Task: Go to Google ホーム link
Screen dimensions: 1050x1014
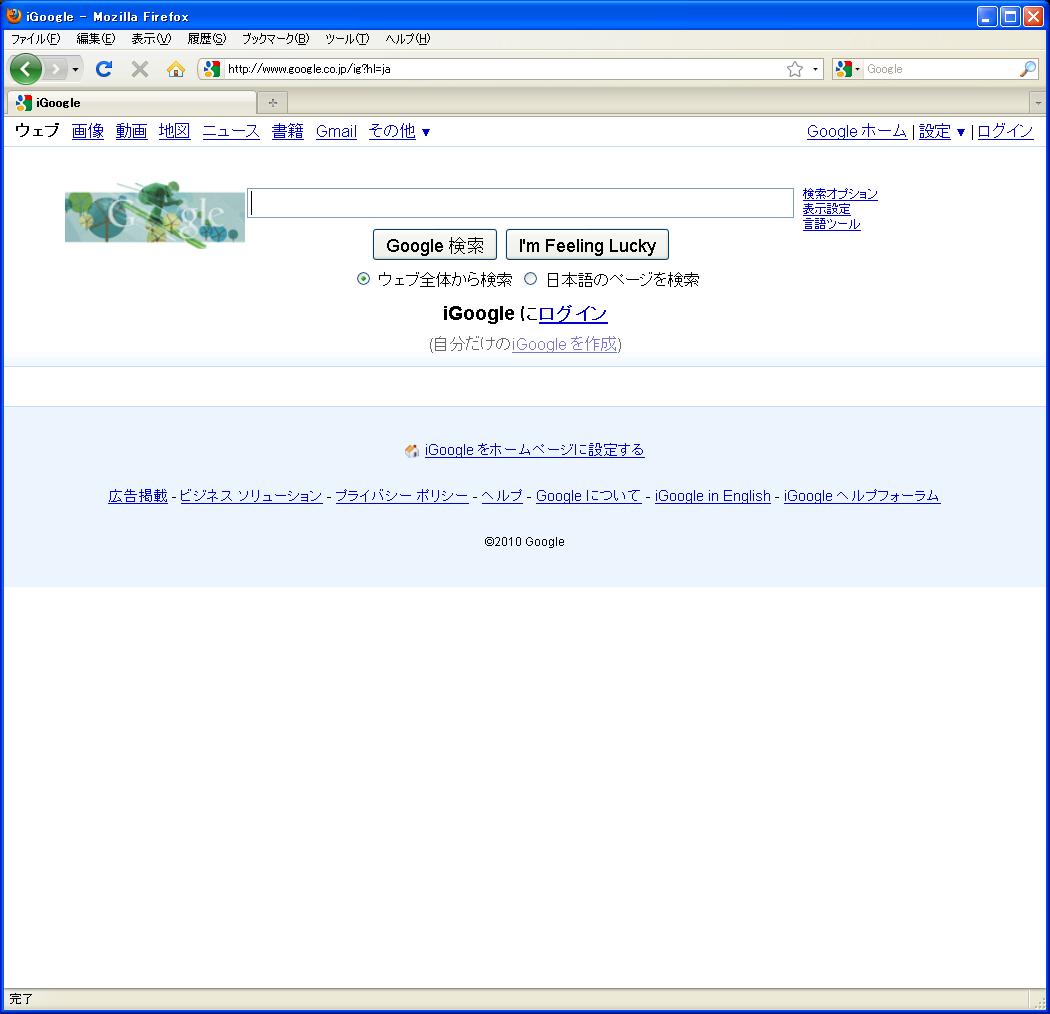Action: tap(856, 131)
